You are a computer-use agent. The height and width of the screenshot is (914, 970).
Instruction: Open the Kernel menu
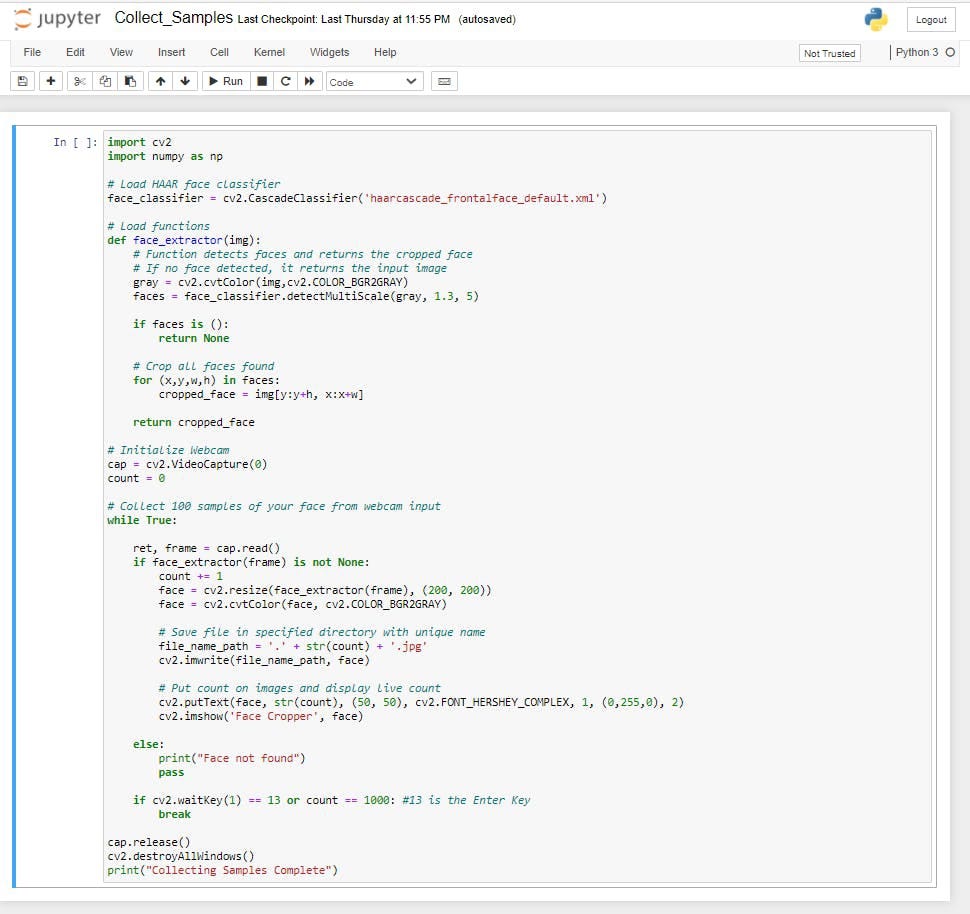click(269, 52)
